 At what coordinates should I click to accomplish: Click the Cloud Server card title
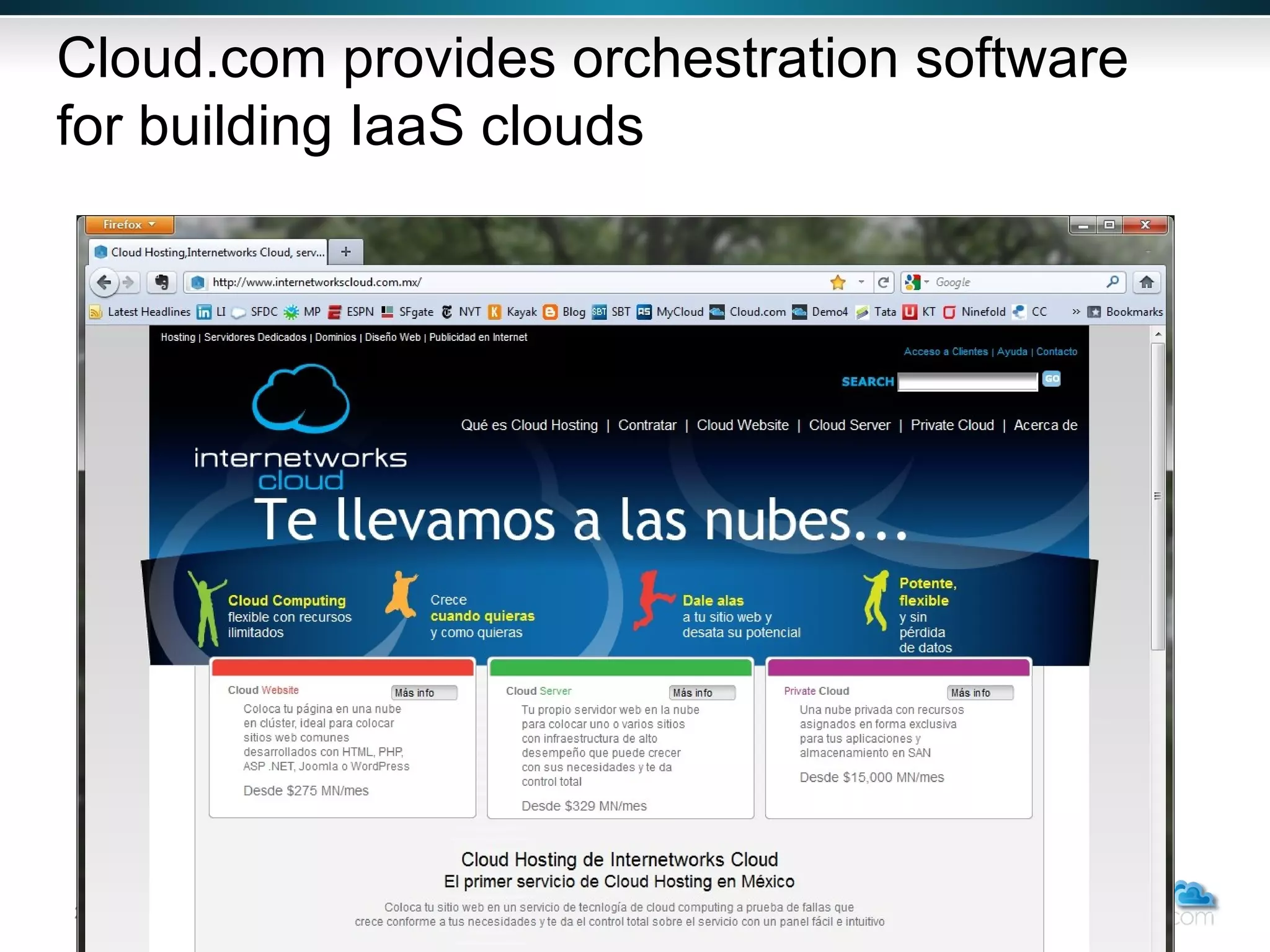coord(538,691)
